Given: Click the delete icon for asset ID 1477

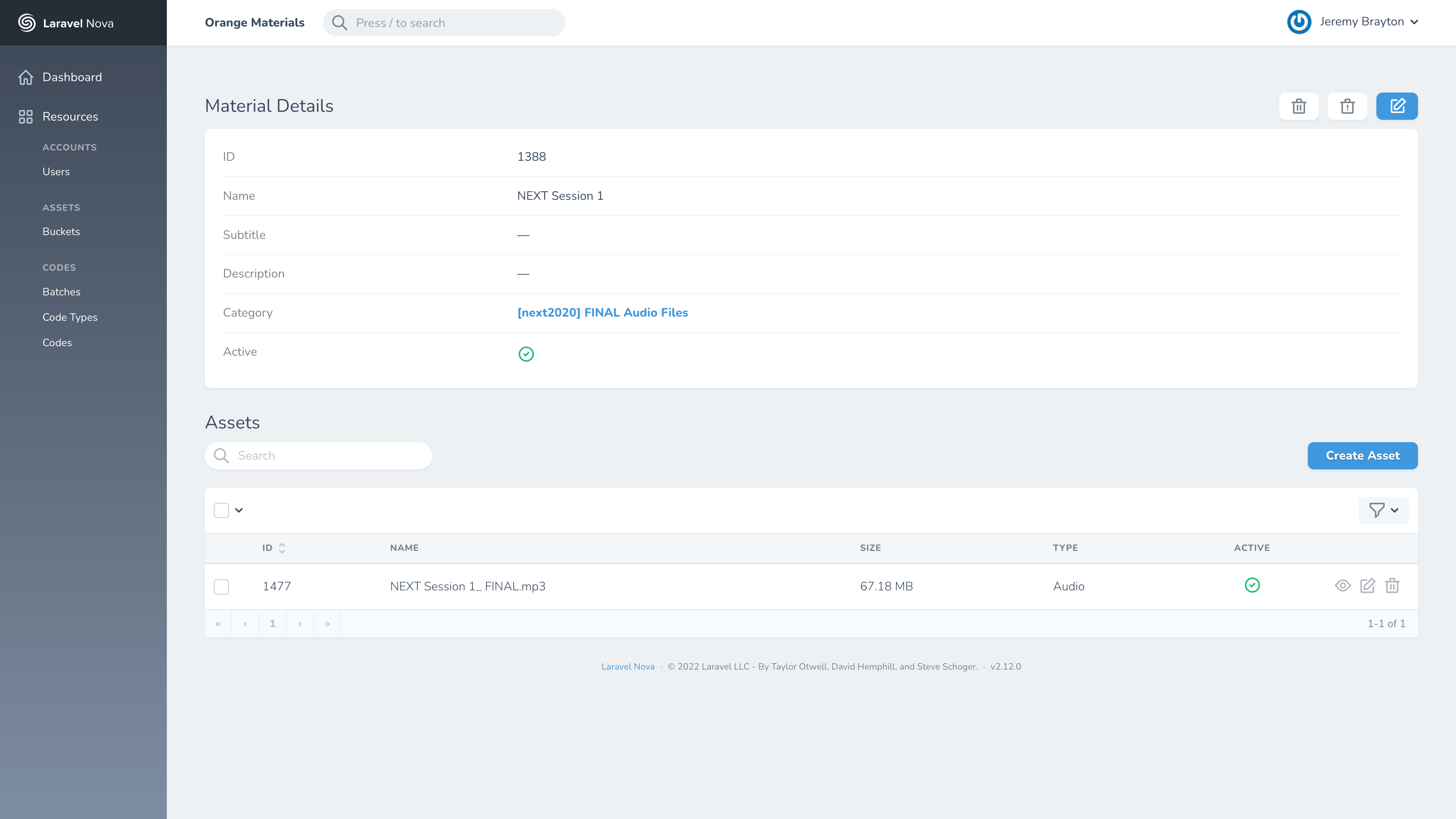Looking at the screenshot, I should click(1392, 585).
